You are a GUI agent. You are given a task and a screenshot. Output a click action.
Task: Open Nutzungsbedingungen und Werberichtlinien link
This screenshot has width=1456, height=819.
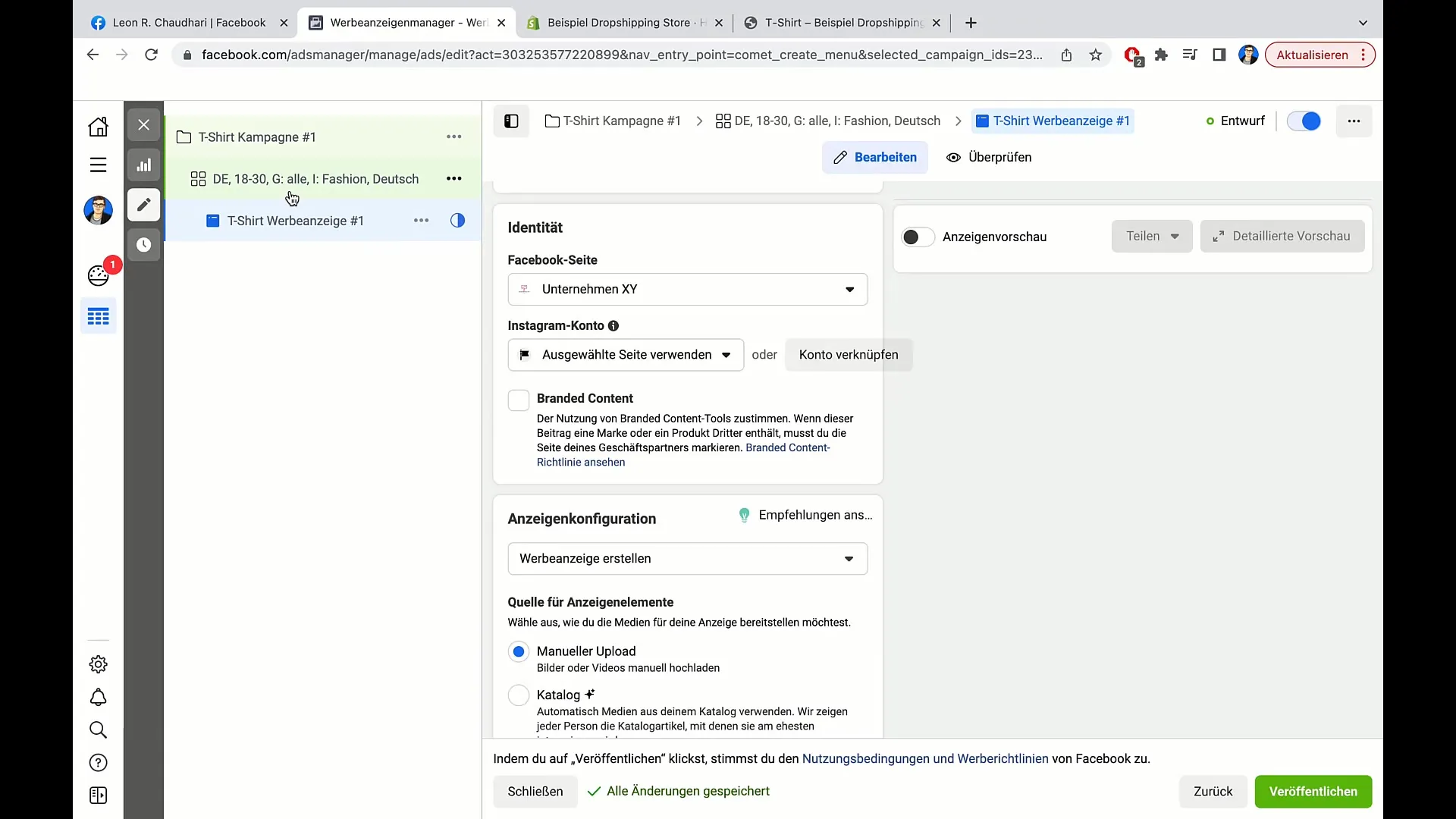point(925,759)
